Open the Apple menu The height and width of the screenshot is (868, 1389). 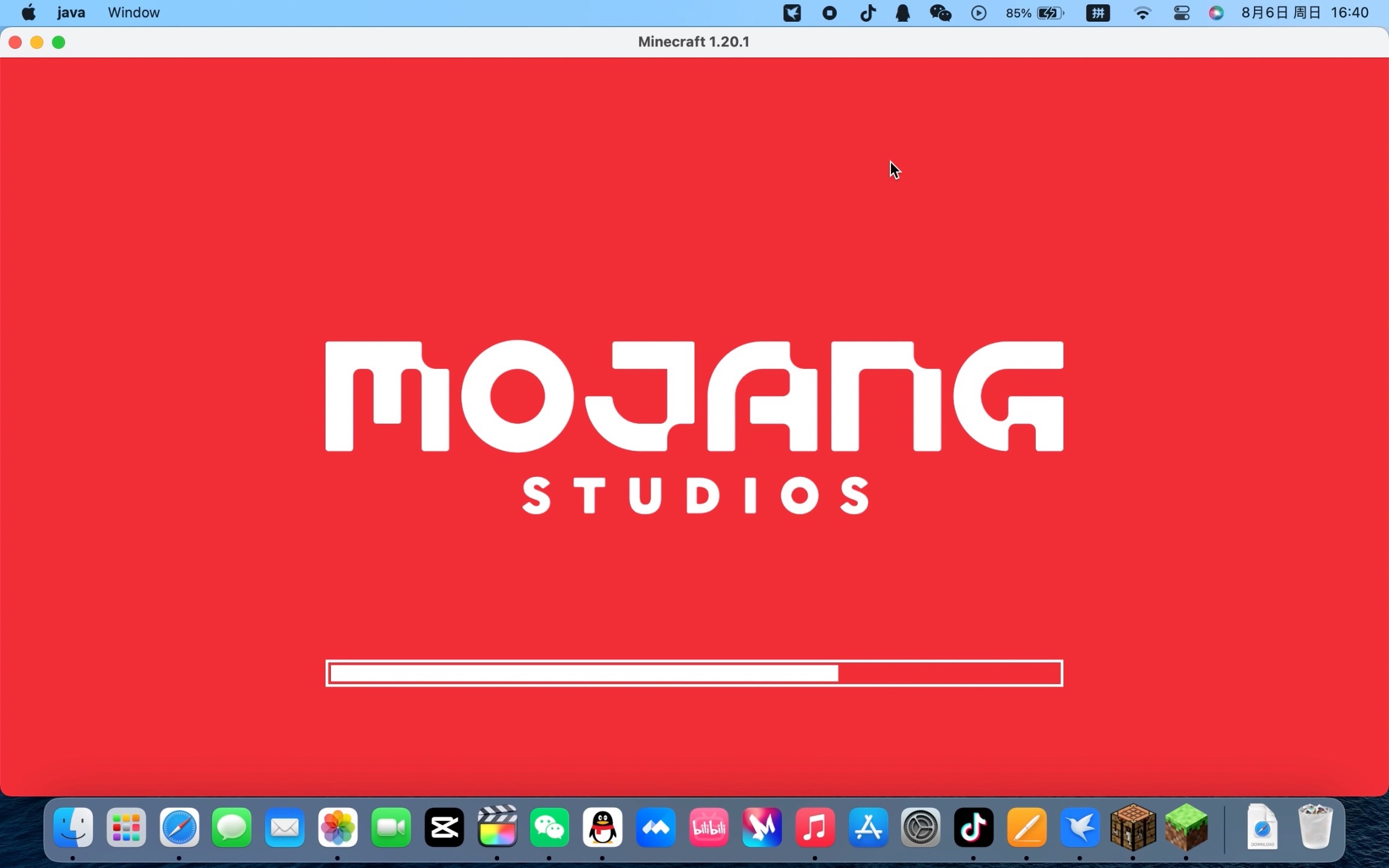[28, 13]
